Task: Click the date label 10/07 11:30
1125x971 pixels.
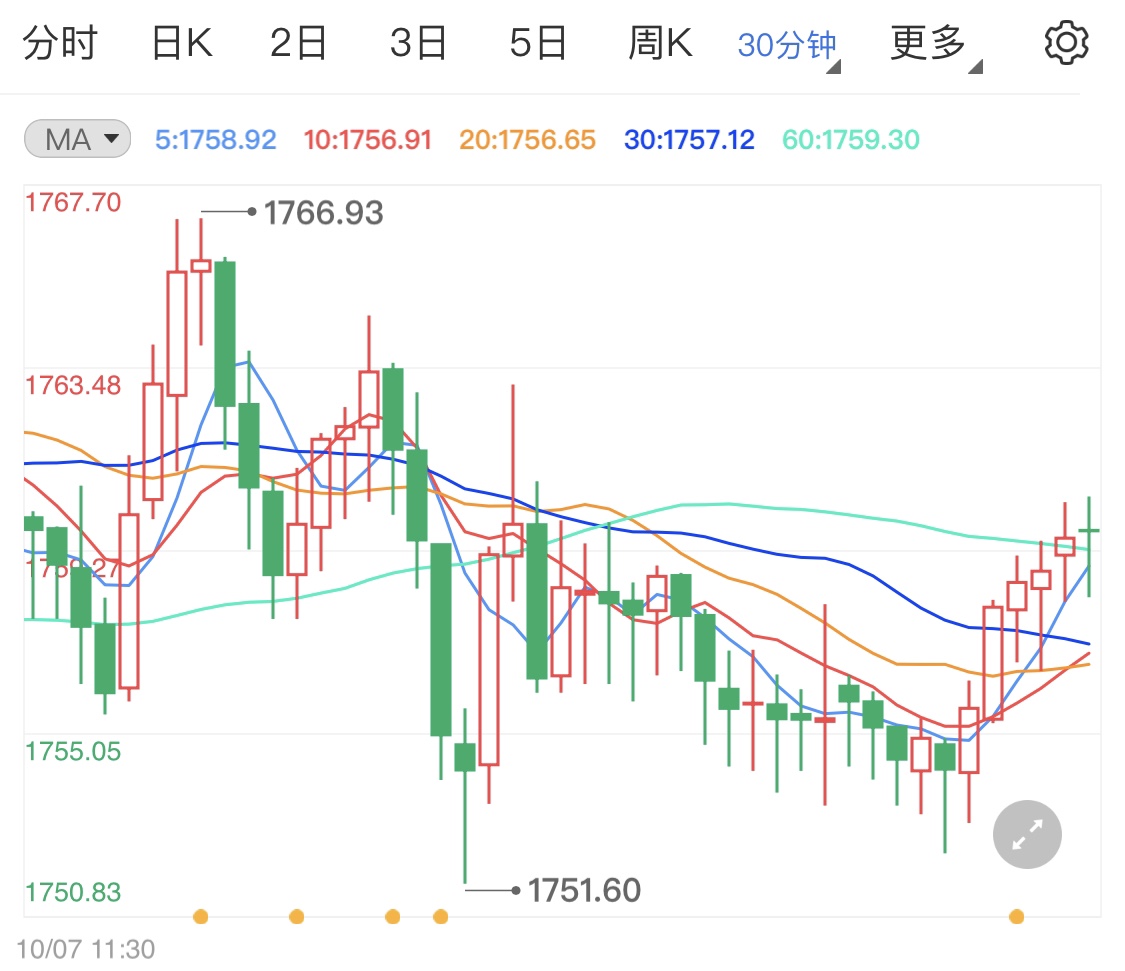Action: [85, 949]
